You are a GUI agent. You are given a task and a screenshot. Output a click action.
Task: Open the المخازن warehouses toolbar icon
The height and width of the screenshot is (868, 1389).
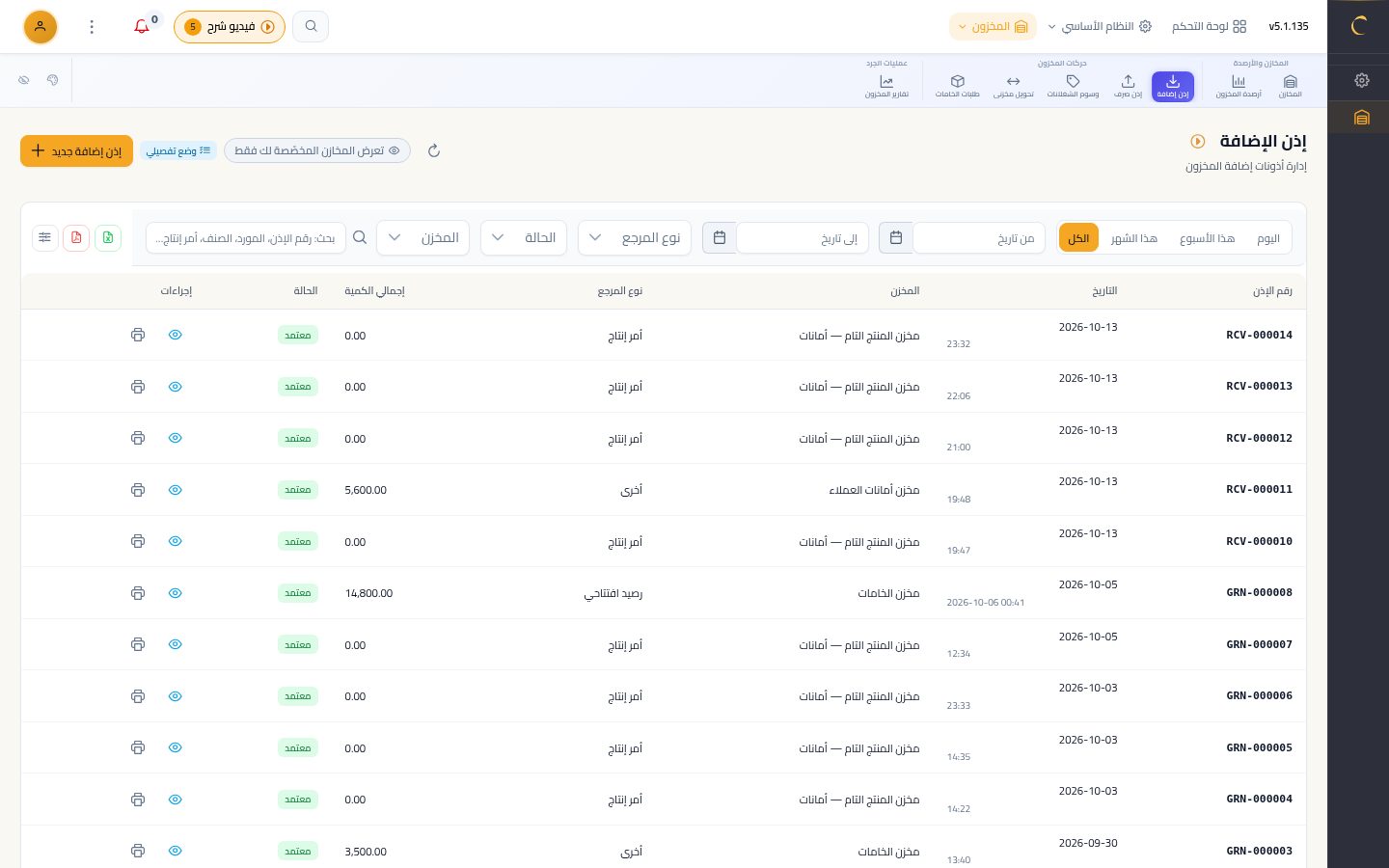1290,86
